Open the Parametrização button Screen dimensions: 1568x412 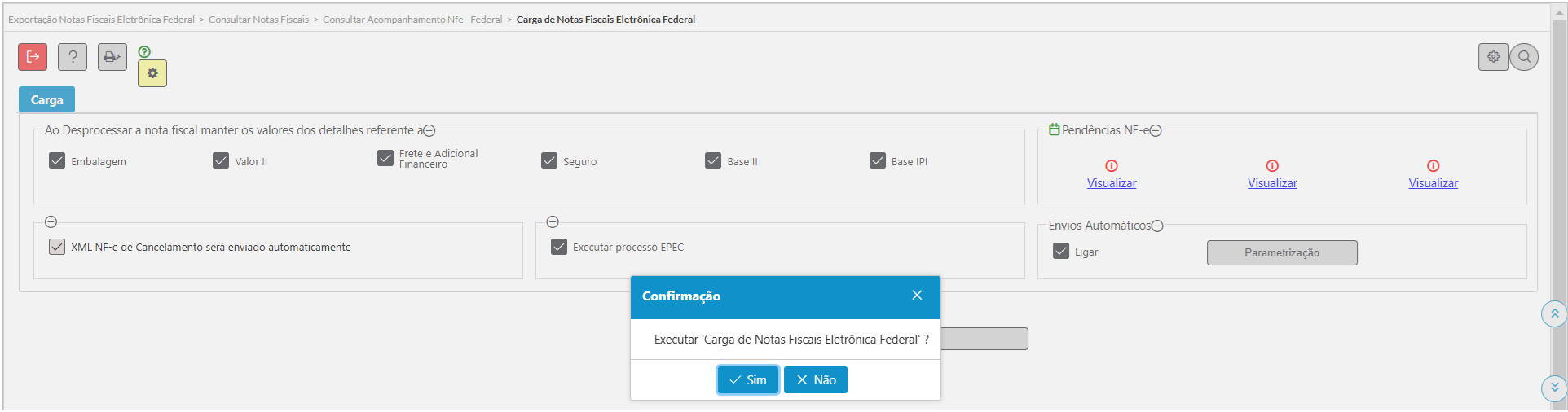pos(1281,252)
